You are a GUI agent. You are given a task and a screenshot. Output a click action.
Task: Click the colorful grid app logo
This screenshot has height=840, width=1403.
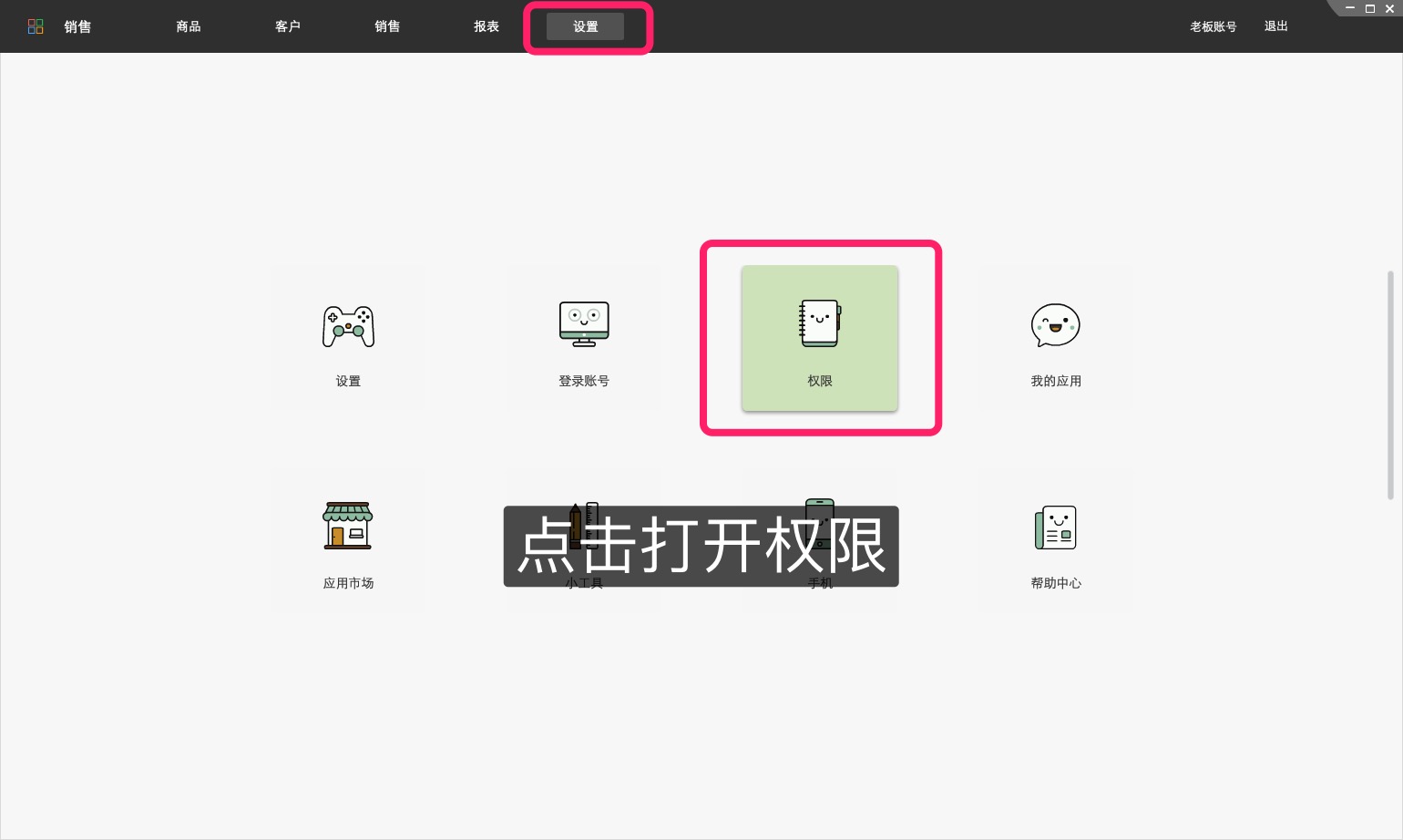(x=36, y=26)
